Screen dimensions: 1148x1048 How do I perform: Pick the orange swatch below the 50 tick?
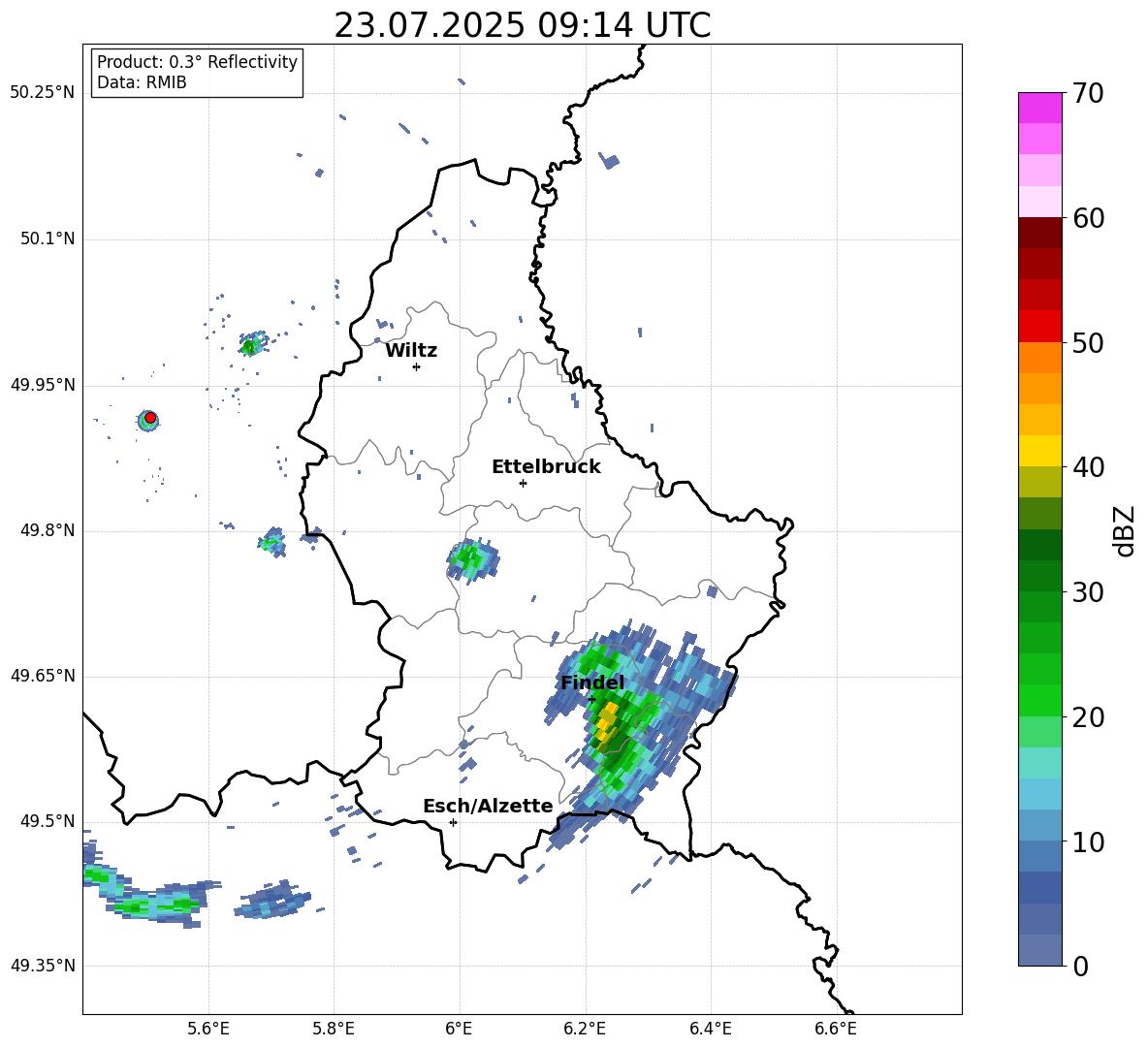1040,358
